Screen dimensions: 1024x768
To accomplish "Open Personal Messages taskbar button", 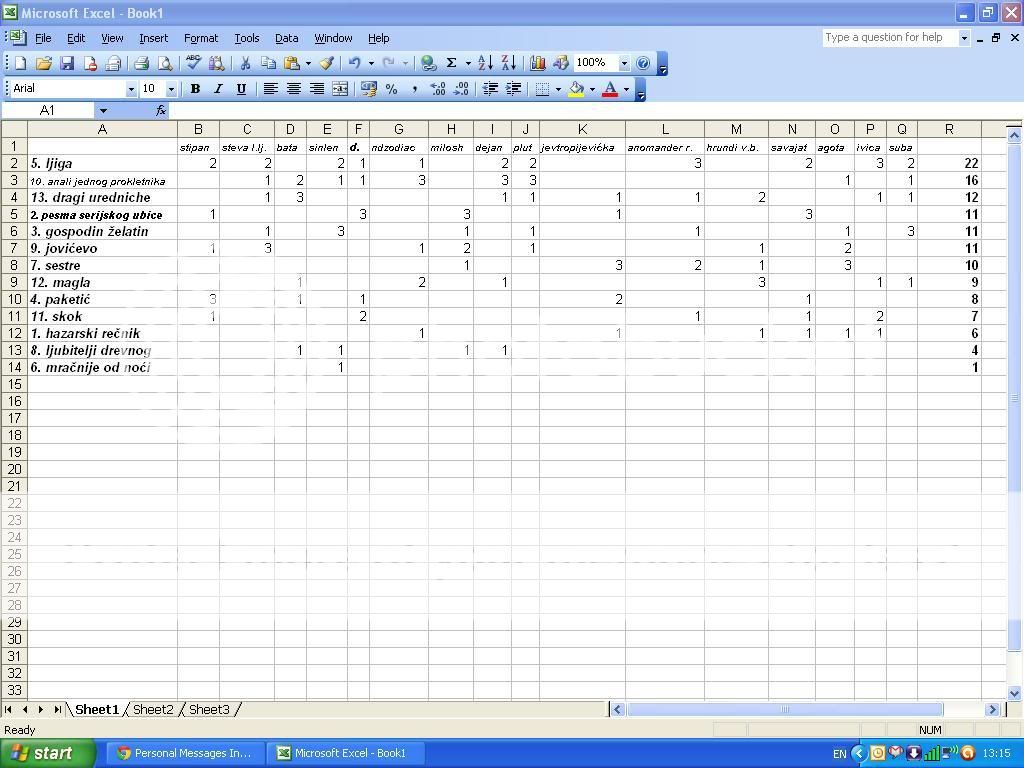I will (185, 753).
